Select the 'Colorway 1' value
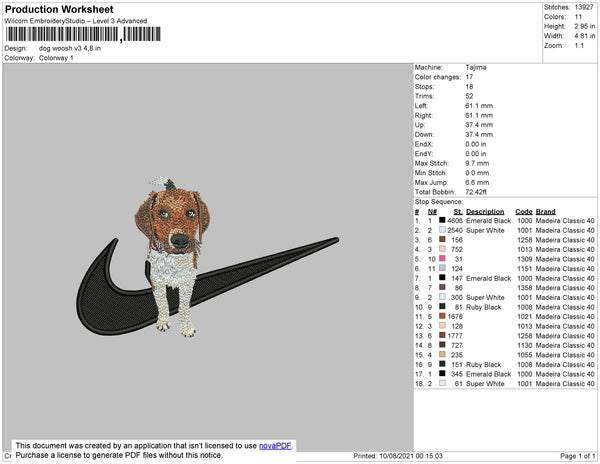Viewport: 600px width, 464px height. tap(56, 58)
